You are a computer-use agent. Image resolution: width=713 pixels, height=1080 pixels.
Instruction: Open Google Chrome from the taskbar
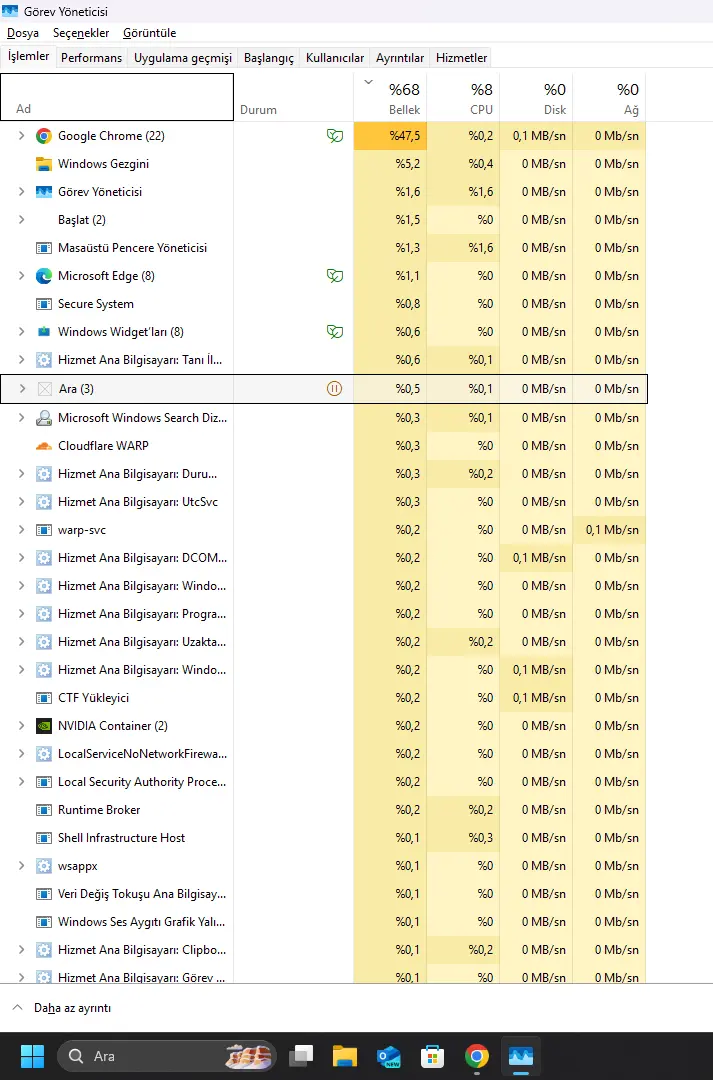[x=477, y=1056]
